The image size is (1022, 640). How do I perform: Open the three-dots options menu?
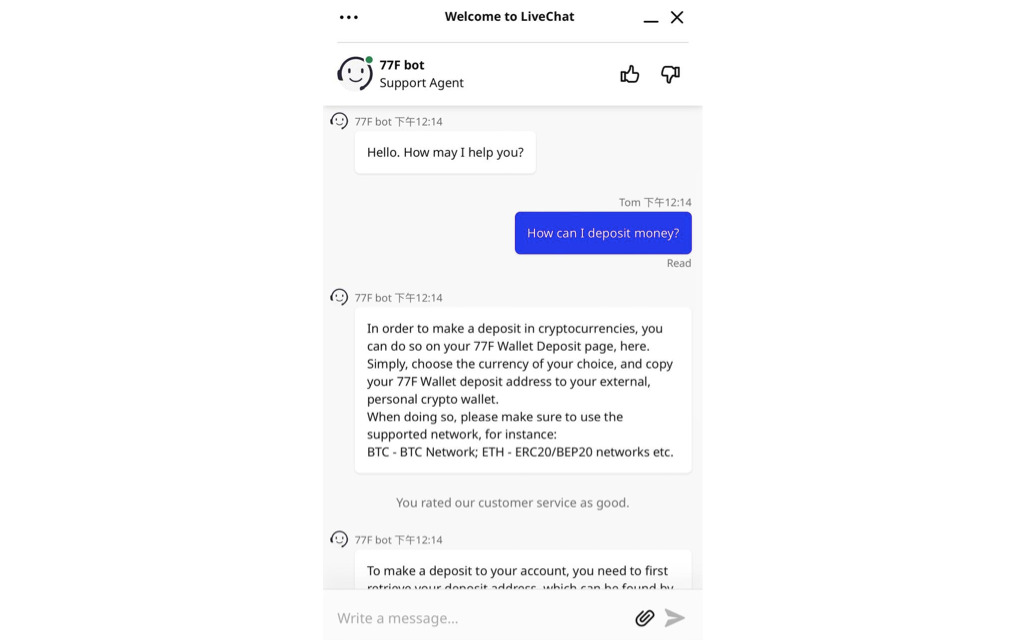348,17
